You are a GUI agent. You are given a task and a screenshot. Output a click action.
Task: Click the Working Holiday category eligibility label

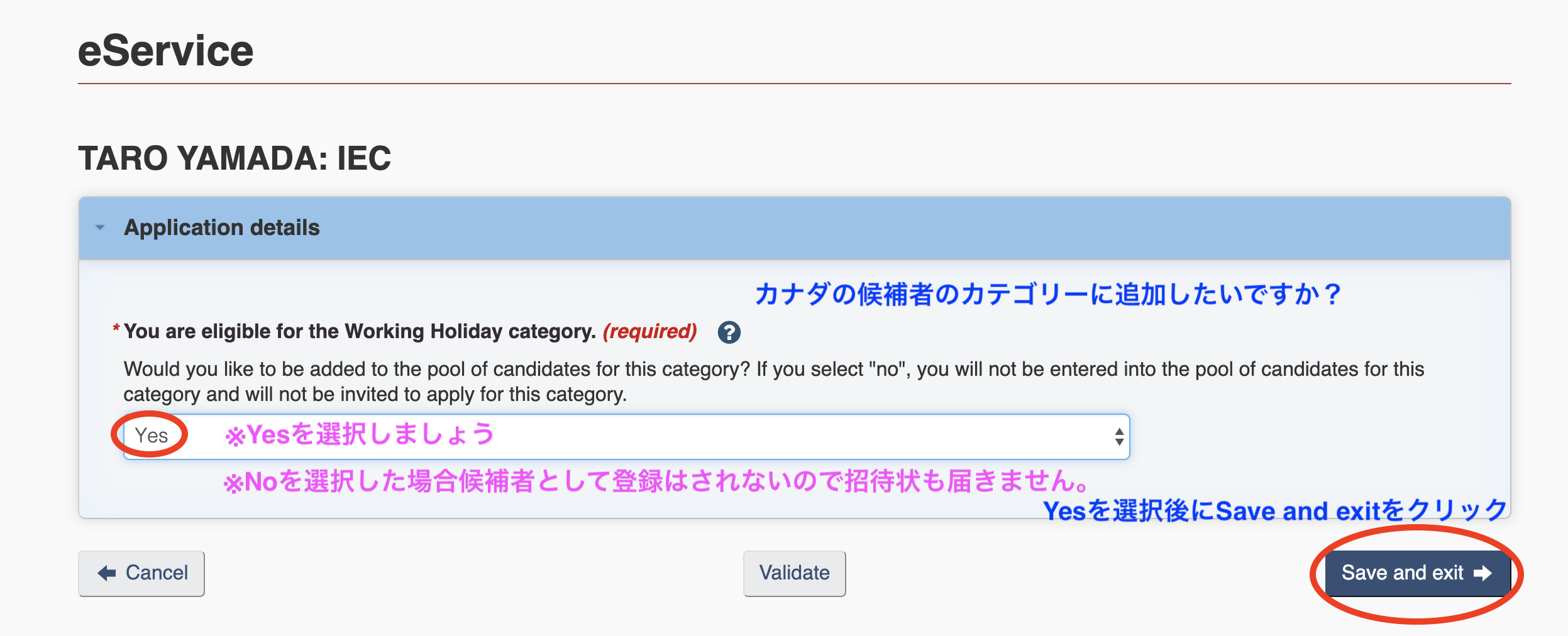(360, 331)
